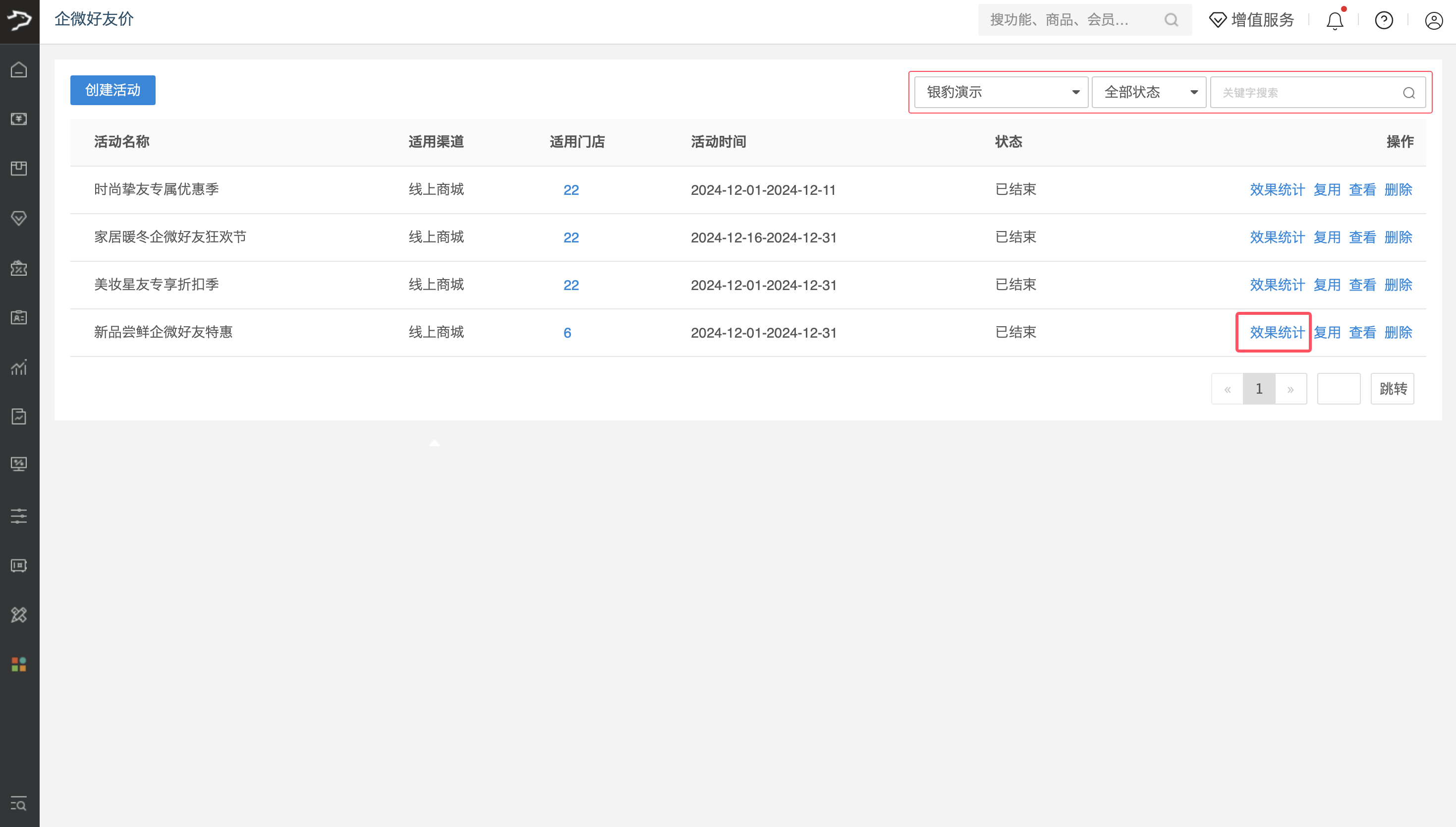This screenshot has width=1456, height=827.
Task: Click 复用 for 美妆星友专享折扣季
Action: click(x=1327, y=285)
